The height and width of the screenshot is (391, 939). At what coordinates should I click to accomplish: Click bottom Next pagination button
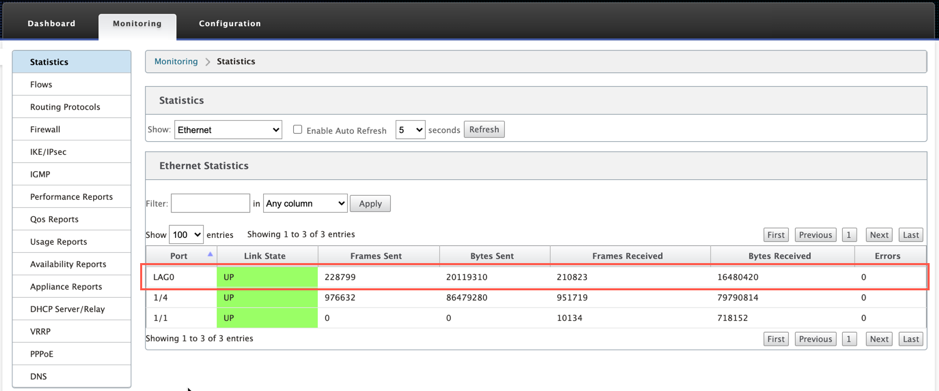tap(879, 339)
